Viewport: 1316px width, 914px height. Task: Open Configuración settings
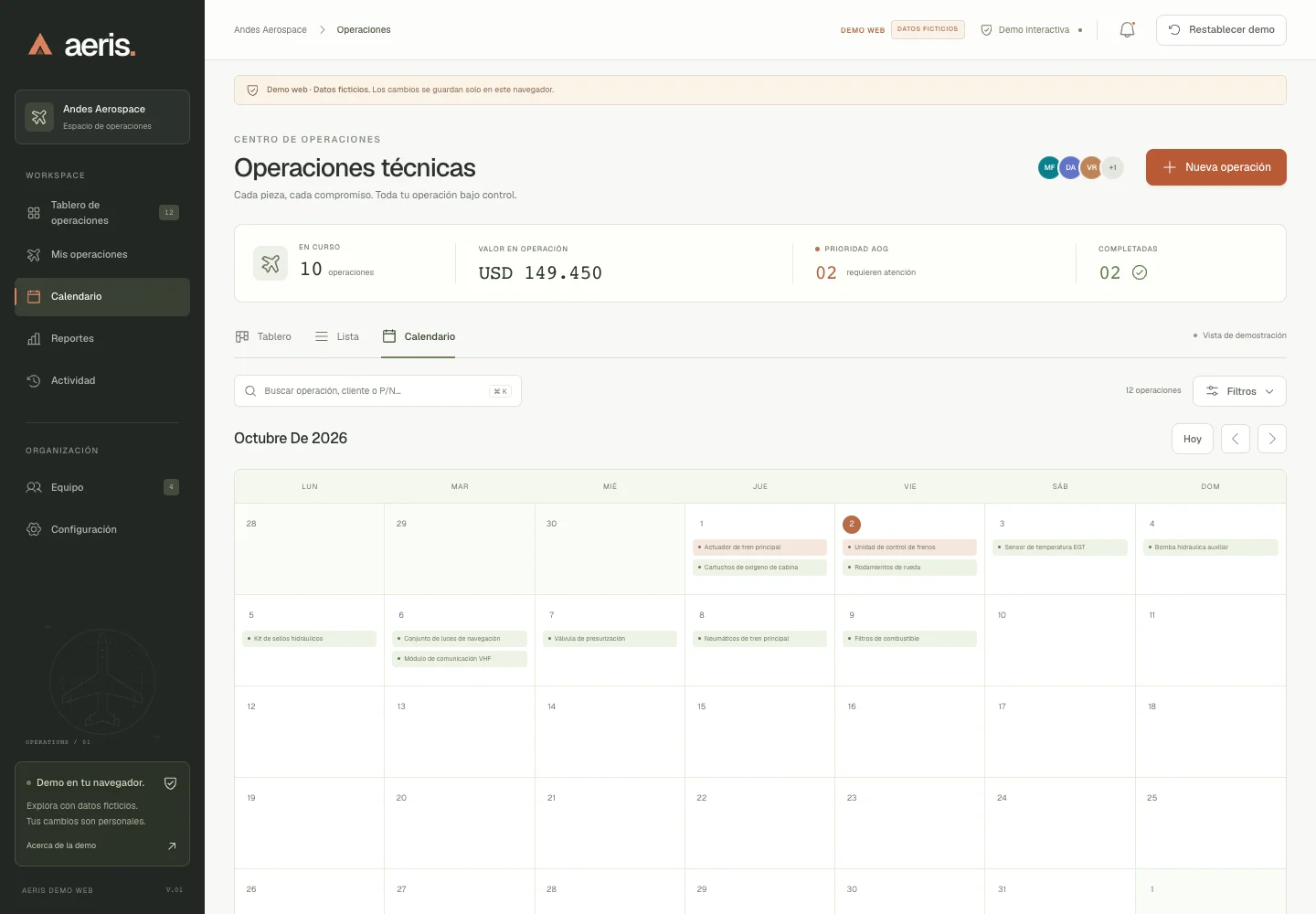pyautogui.click(x=102, y=530)
